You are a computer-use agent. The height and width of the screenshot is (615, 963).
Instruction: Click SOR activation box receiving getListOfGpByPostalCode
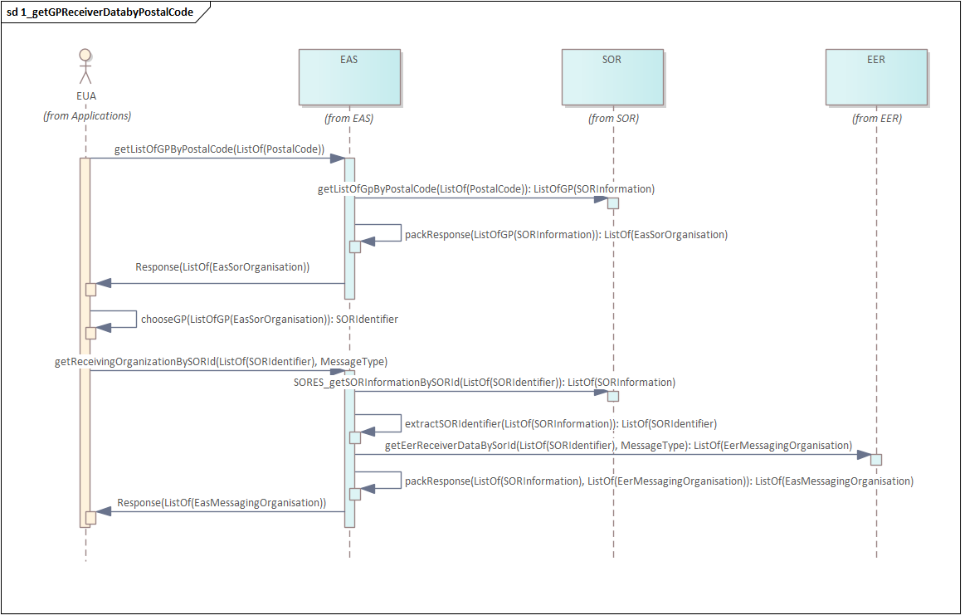tap(613, 203)
